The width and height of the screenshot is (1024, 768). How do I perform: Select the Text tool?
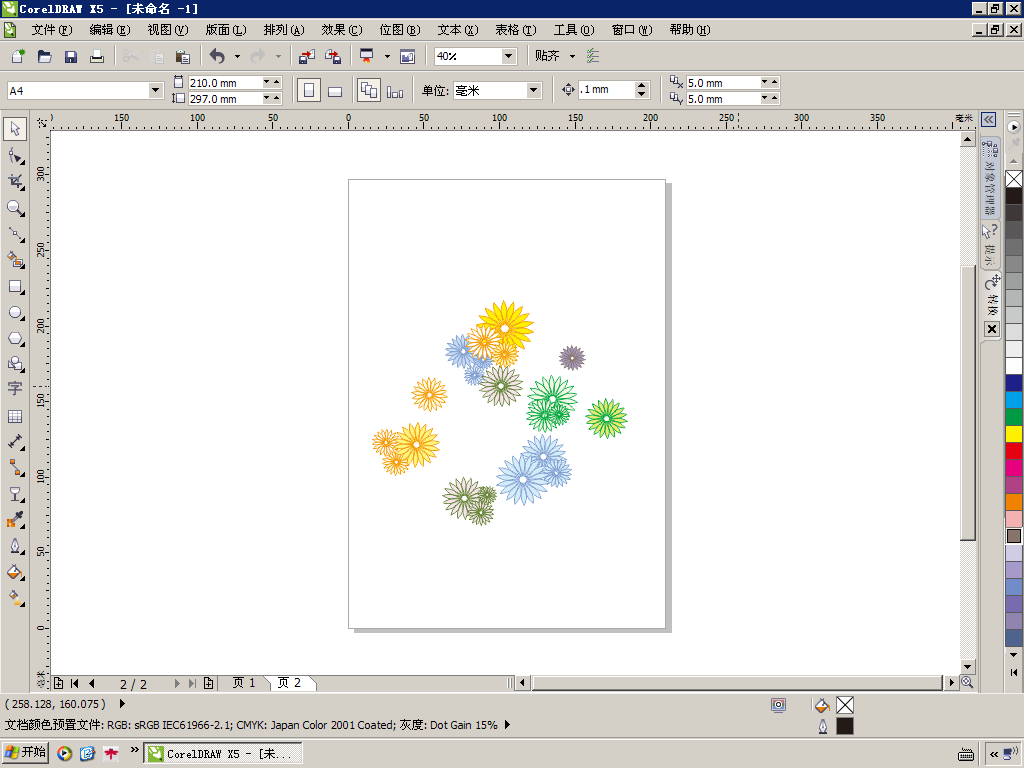[15, 389]
